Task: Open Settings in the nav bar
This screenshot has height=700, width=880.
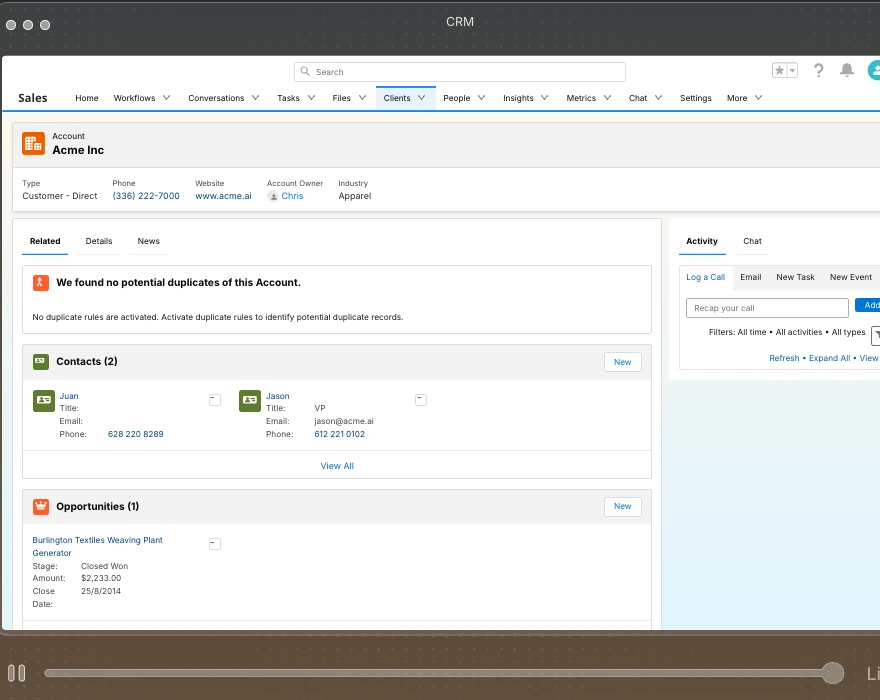Action: (x=695, y=98)
